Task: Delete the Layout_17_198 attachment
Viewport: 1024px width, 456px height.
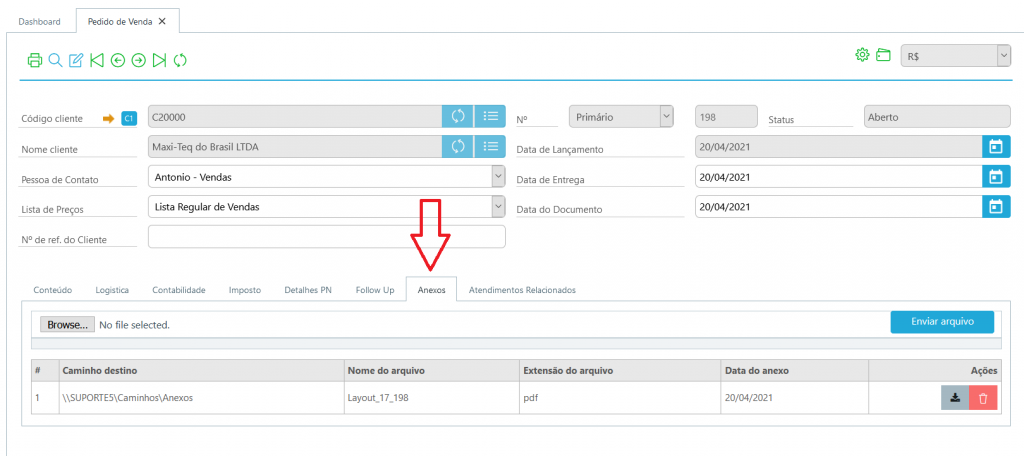Action: point(983,398)
